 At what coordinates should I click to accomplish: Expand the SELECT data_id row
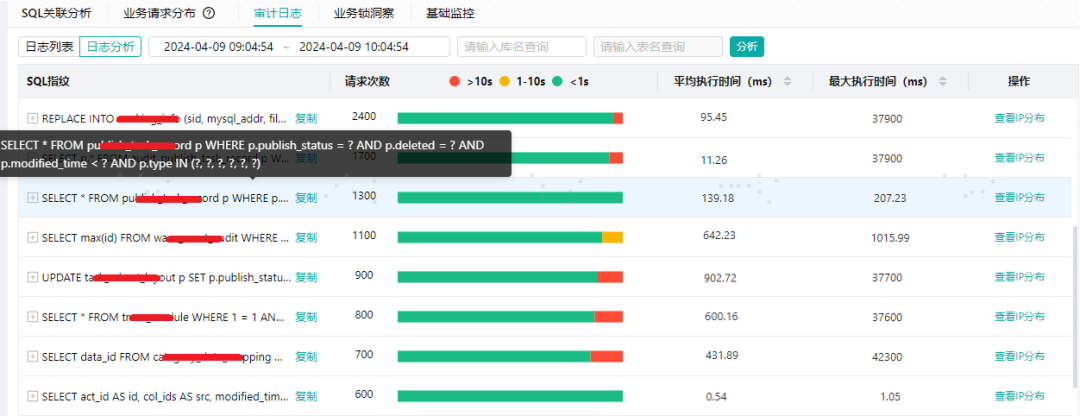32,357
